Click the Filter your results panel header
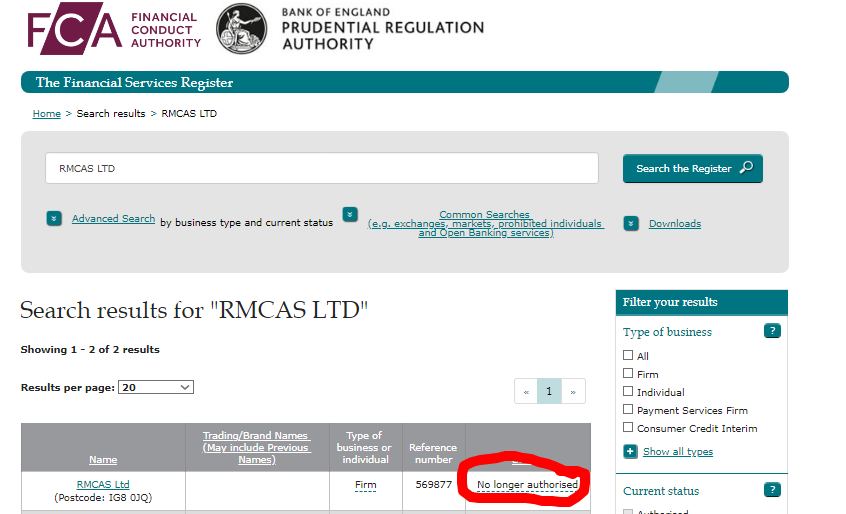846x514 pixels. point(701,302)
